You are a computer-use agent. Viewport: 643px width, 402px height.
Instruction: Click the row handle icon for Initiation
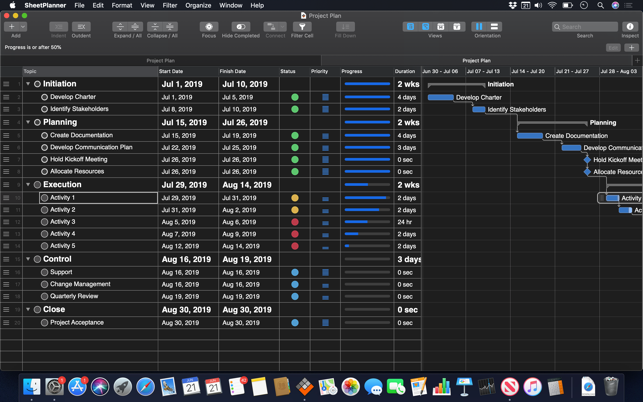pos(6,84)
